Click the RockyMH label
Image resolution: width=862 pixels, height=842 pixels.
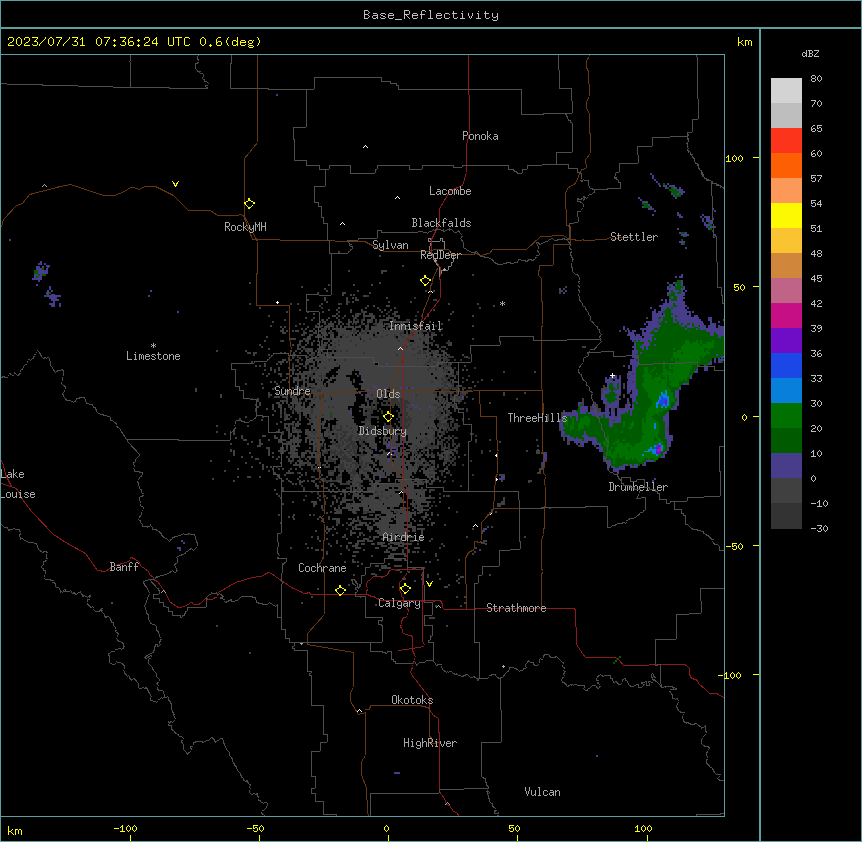245,227
